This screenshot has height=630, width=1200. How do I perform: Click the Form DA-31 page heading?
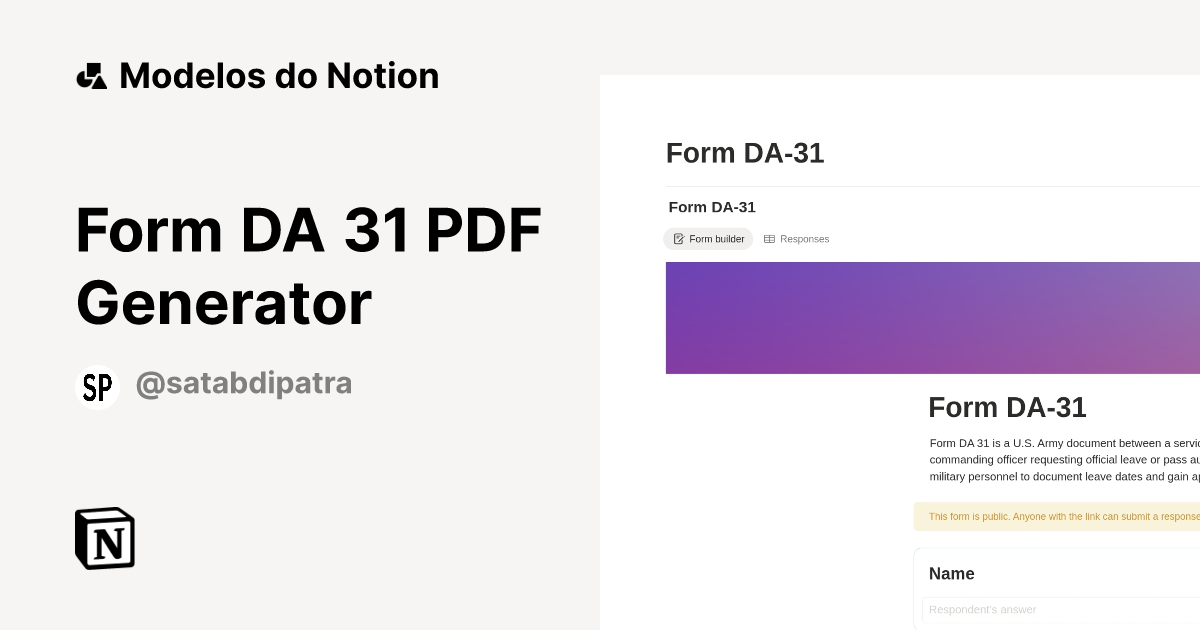tap(745, 152)
